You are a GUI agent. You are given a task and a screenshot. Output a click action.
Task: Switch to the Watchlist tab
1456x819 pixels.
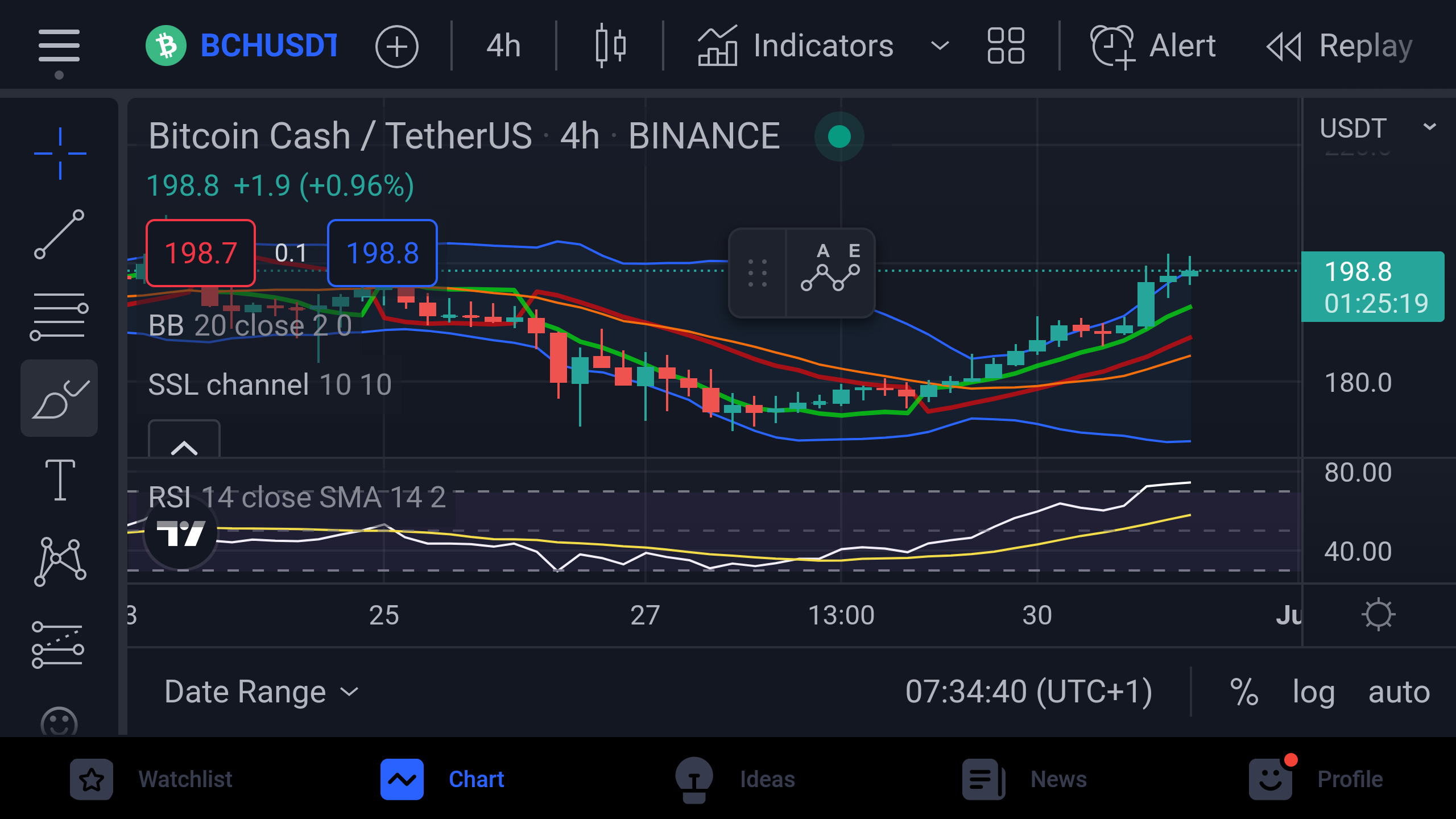(x=151, y=779)
